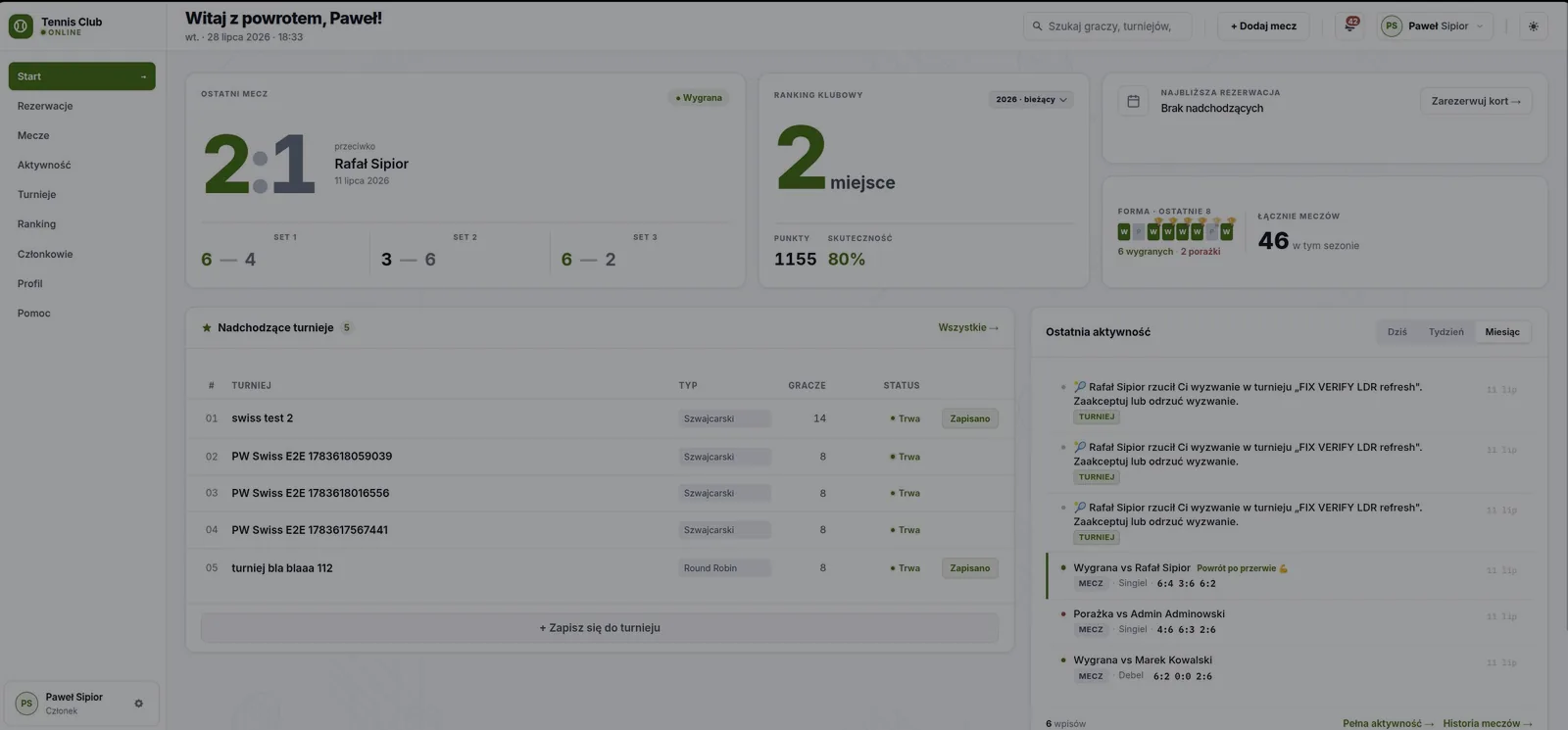Image resolution: width=1568 pixels, height=730 pixels.
Task: Click the "6 wpisów" entries count
Action: (x=1065, y=724)
